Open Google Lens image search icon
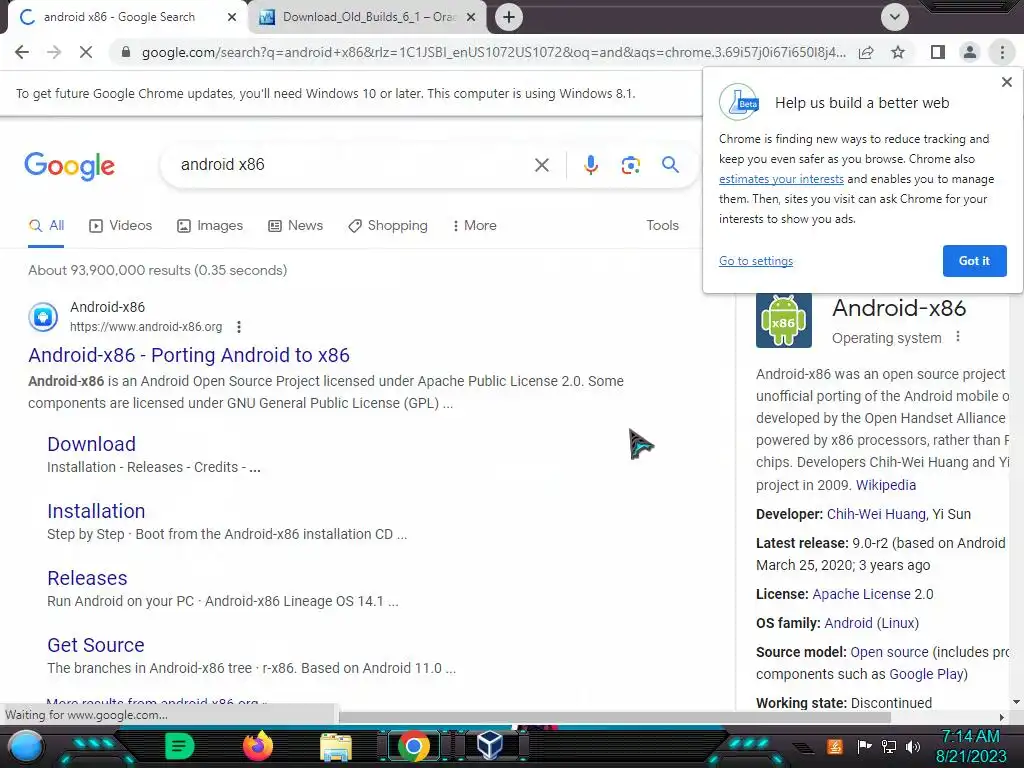The height and width of the screenshot is (768, 1024). (x=630, y=165)
